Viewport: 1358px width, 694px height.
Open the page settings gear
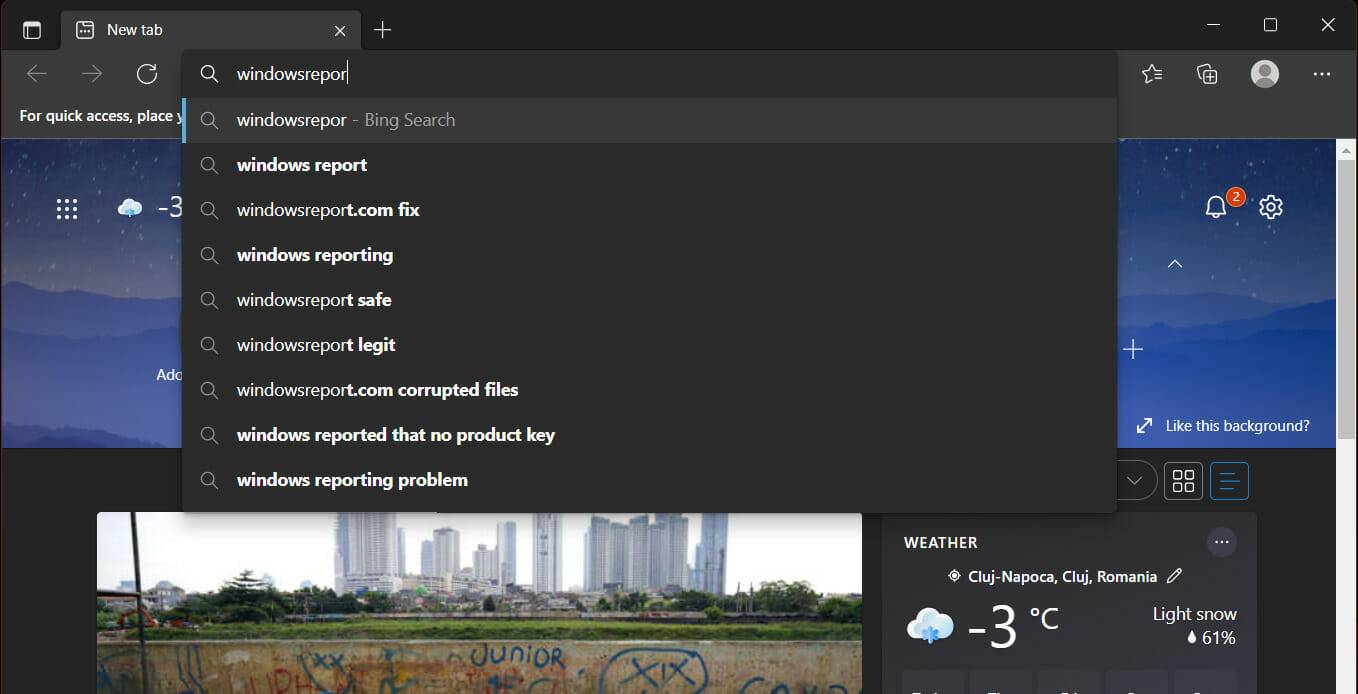pyautogui.click(x=1270, y=207)
